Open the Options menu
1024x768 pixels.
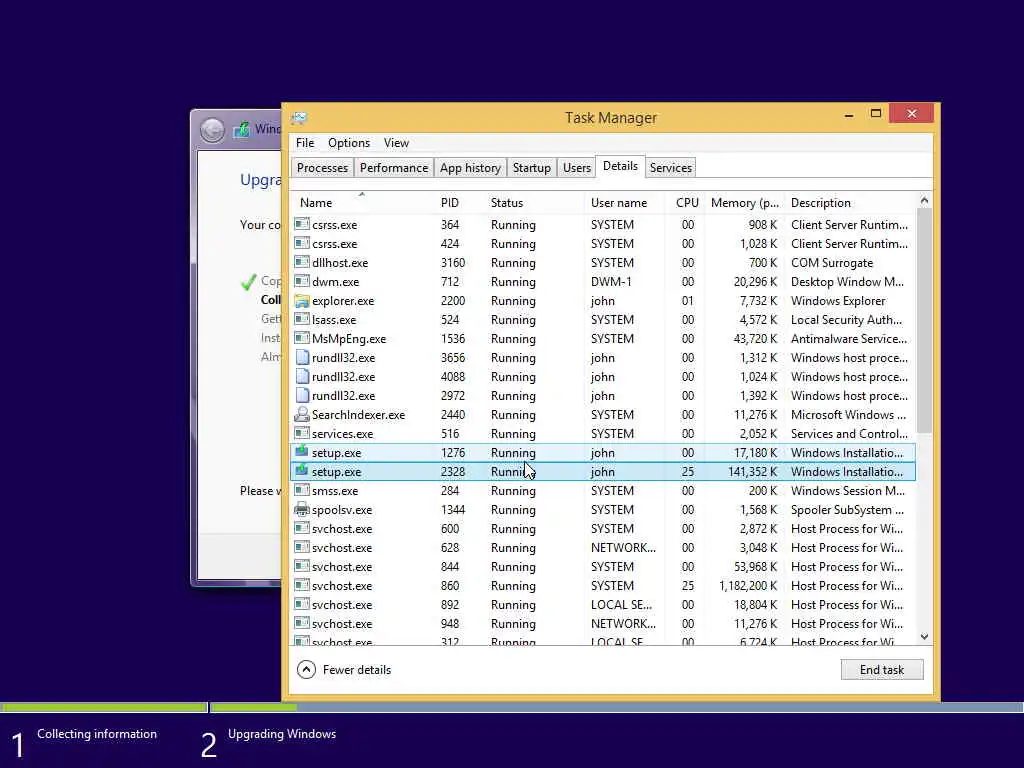click(x=349, y=143)
